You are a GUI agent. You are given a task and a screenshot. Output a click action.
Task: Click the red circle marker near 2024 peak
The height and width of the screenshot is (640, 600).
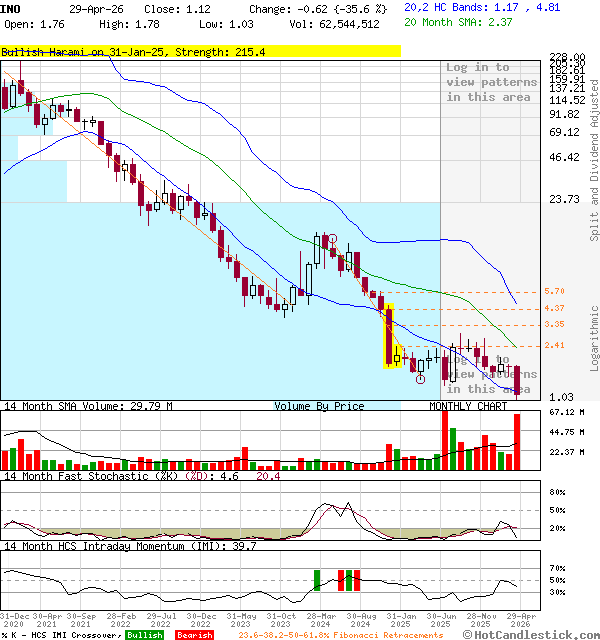point(332,239)
